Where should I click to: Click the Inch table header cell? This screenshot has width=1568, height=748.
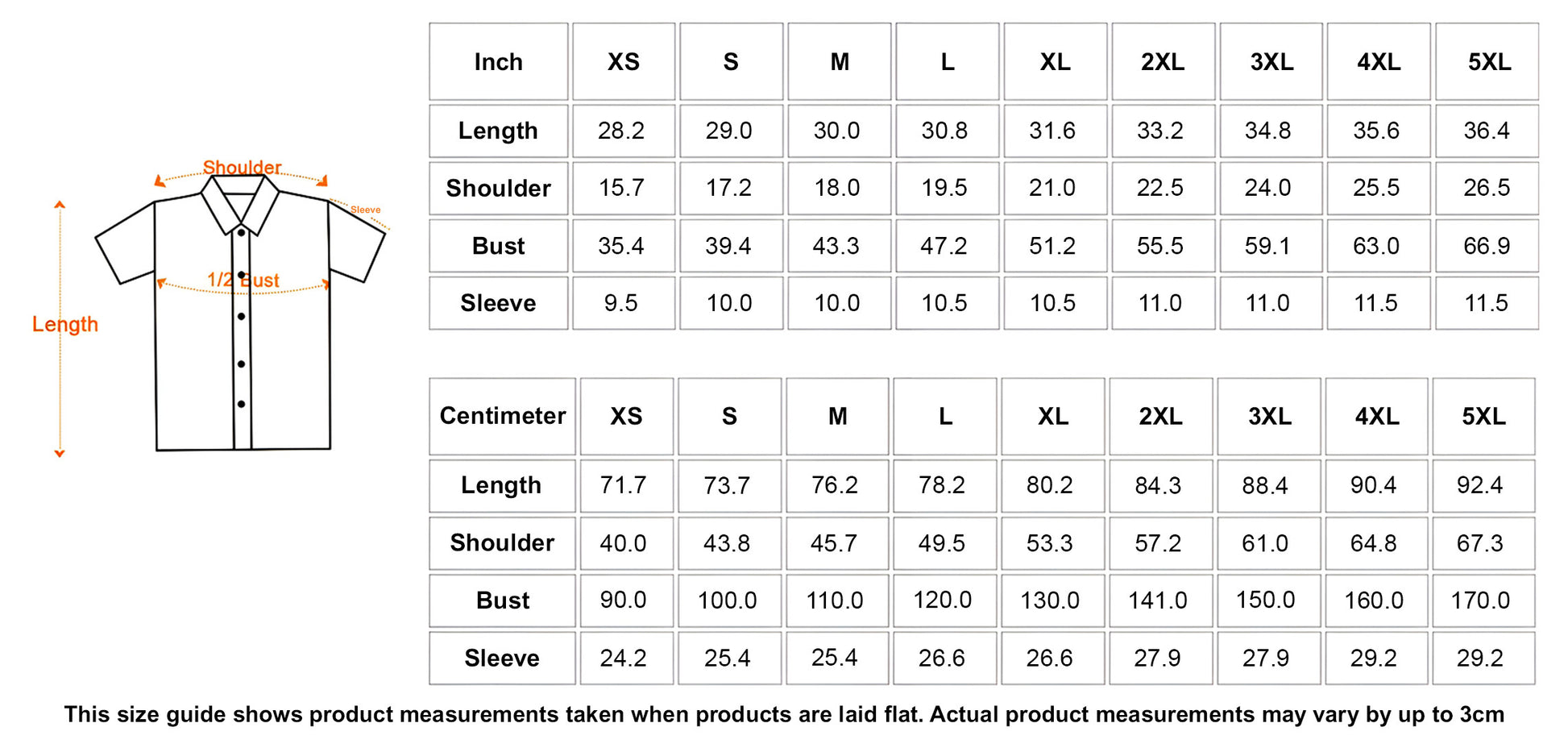pos(498,62)
